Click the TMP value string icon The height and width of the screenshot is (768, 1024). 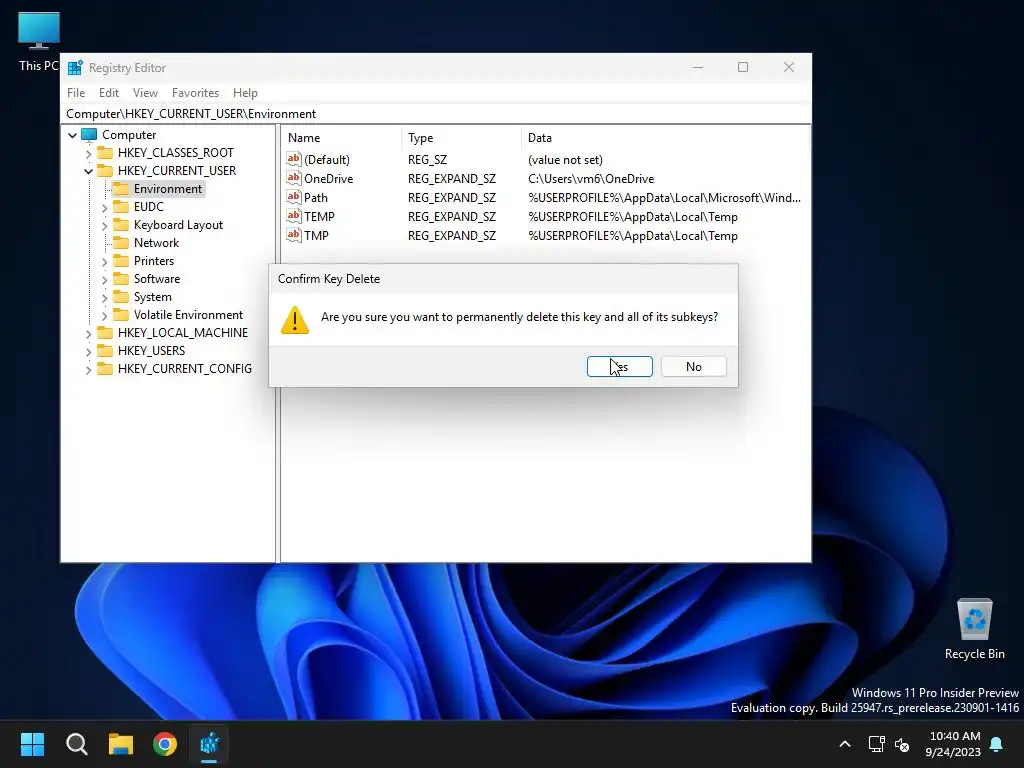point(294,234)
